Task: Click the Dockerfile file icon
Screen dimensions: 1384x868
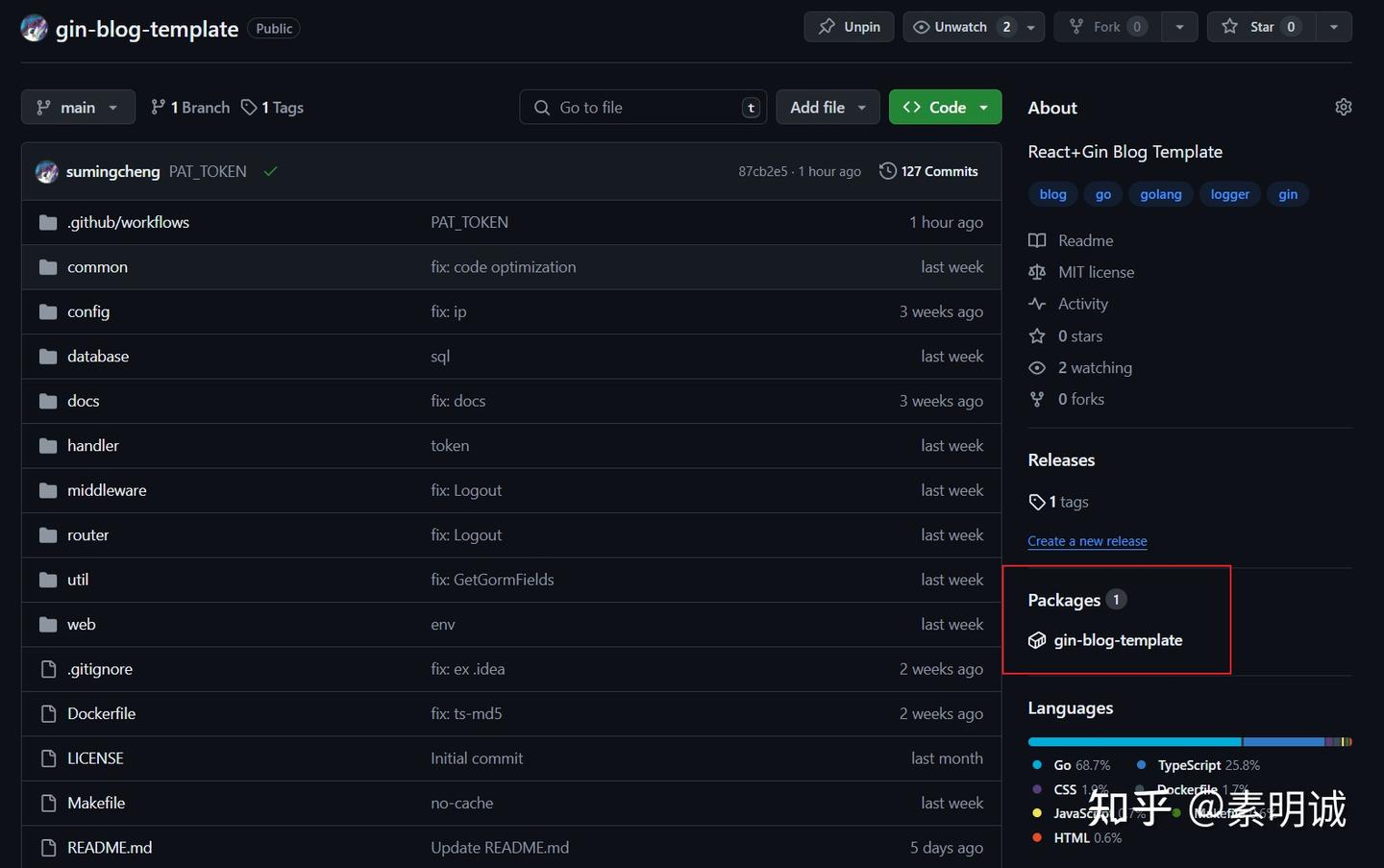Action: (48, 714)
